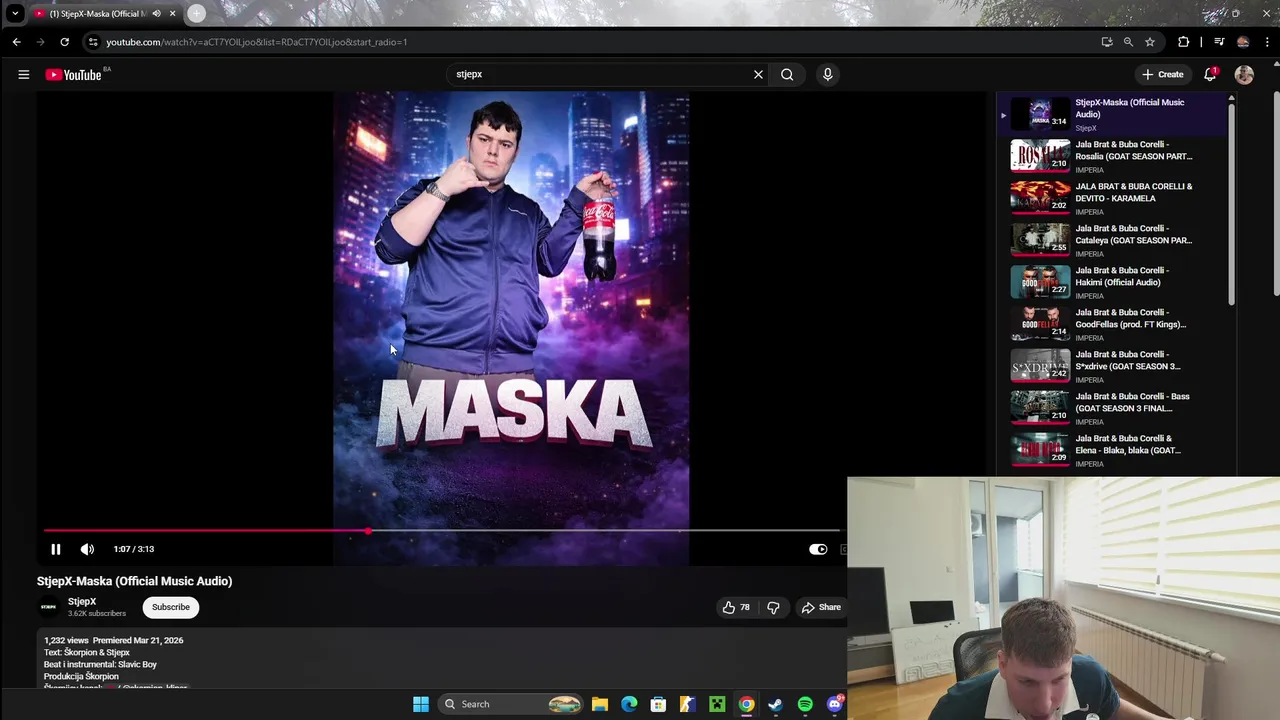
Task: Play Cataleya (GOAT SEASON PAR...) from playlist
Action: pos(1113,240)
